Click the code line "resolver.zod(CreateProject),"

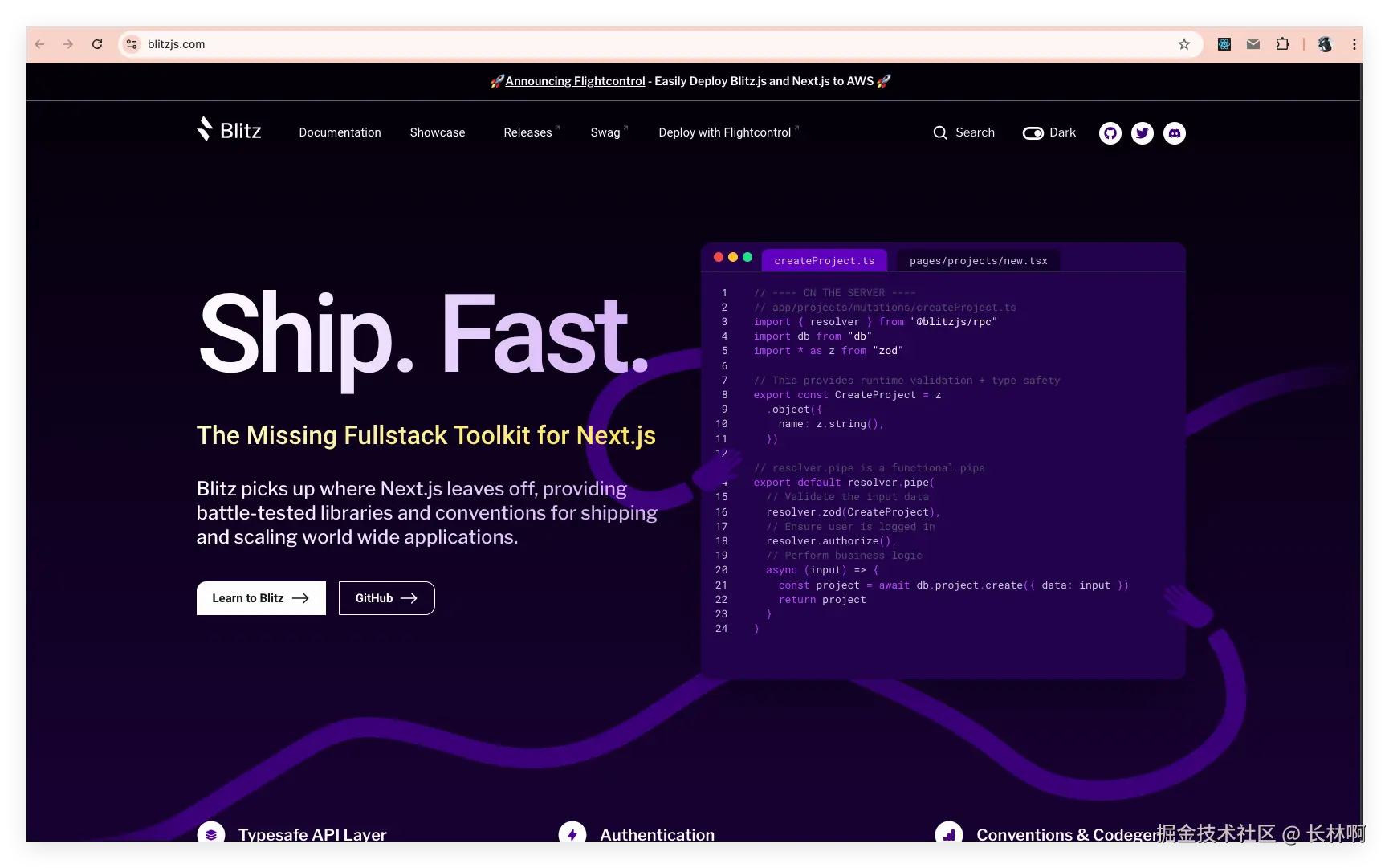click(853, 512)
